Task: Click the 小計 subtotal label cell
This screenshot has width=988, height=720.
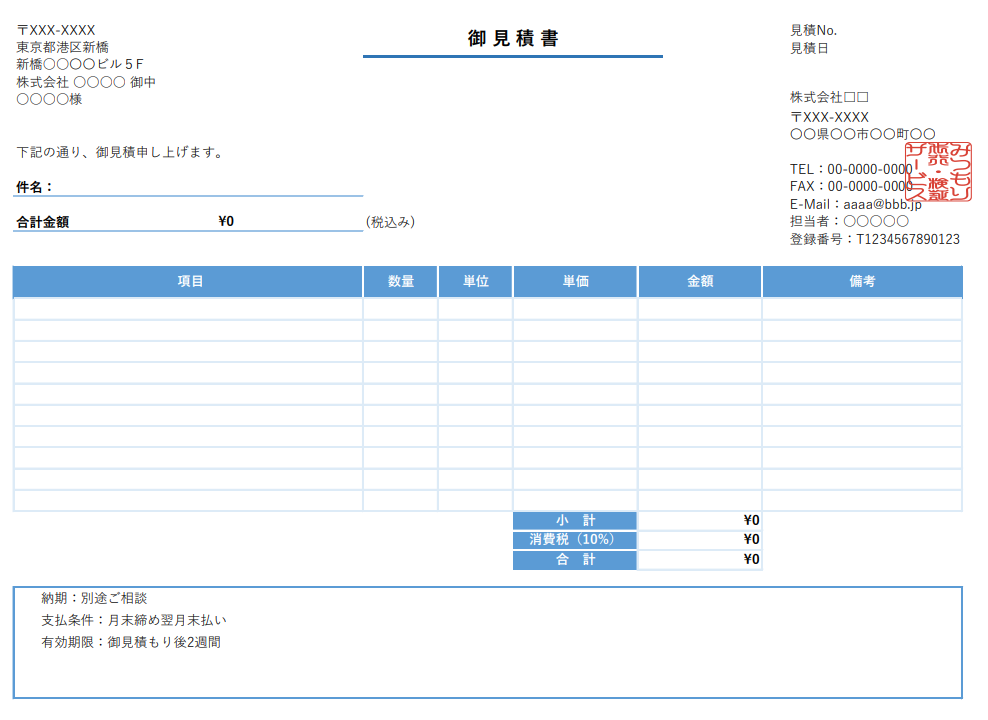Action: click(x=575, y=520)
